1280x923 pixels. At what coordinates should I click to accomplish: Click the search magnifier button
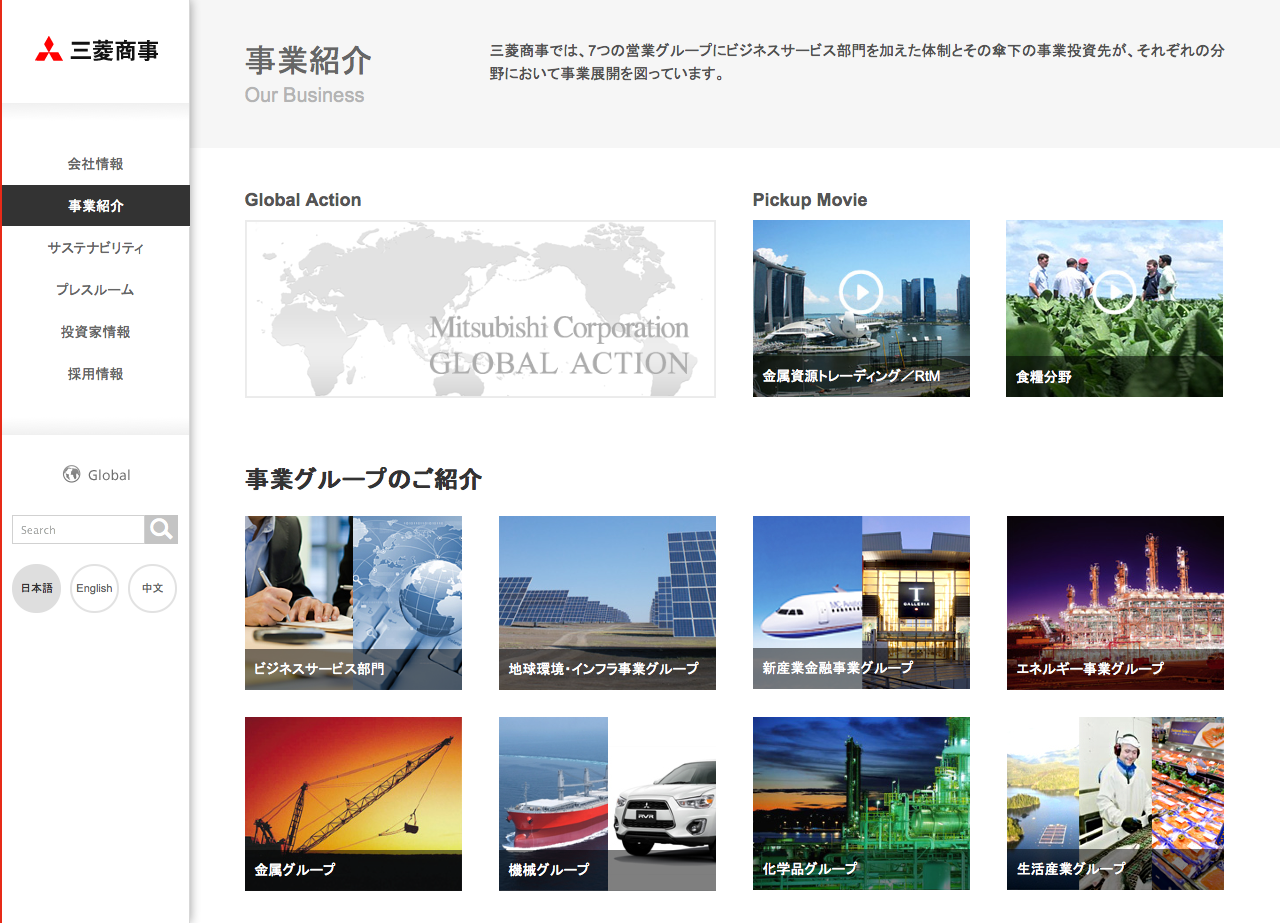click(x=161, y=529)
